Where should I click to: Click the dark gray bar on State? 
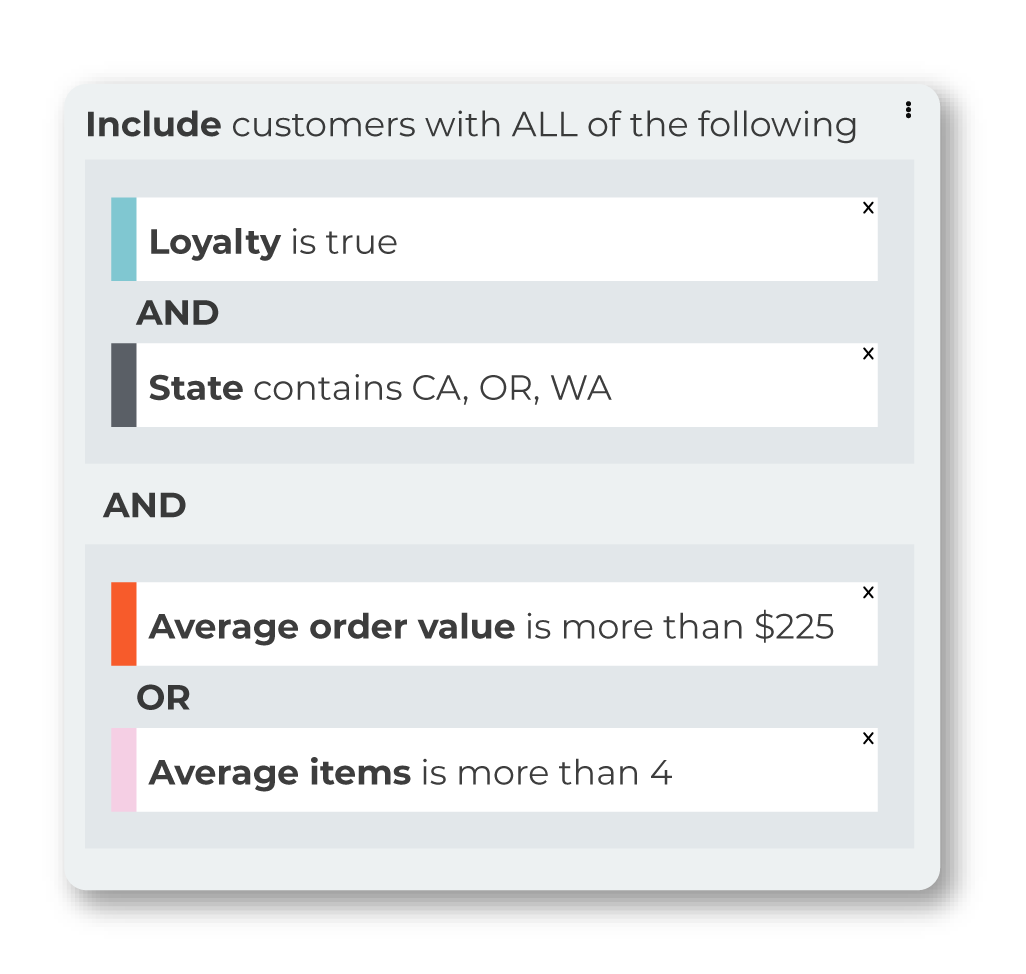click(124, 385)
